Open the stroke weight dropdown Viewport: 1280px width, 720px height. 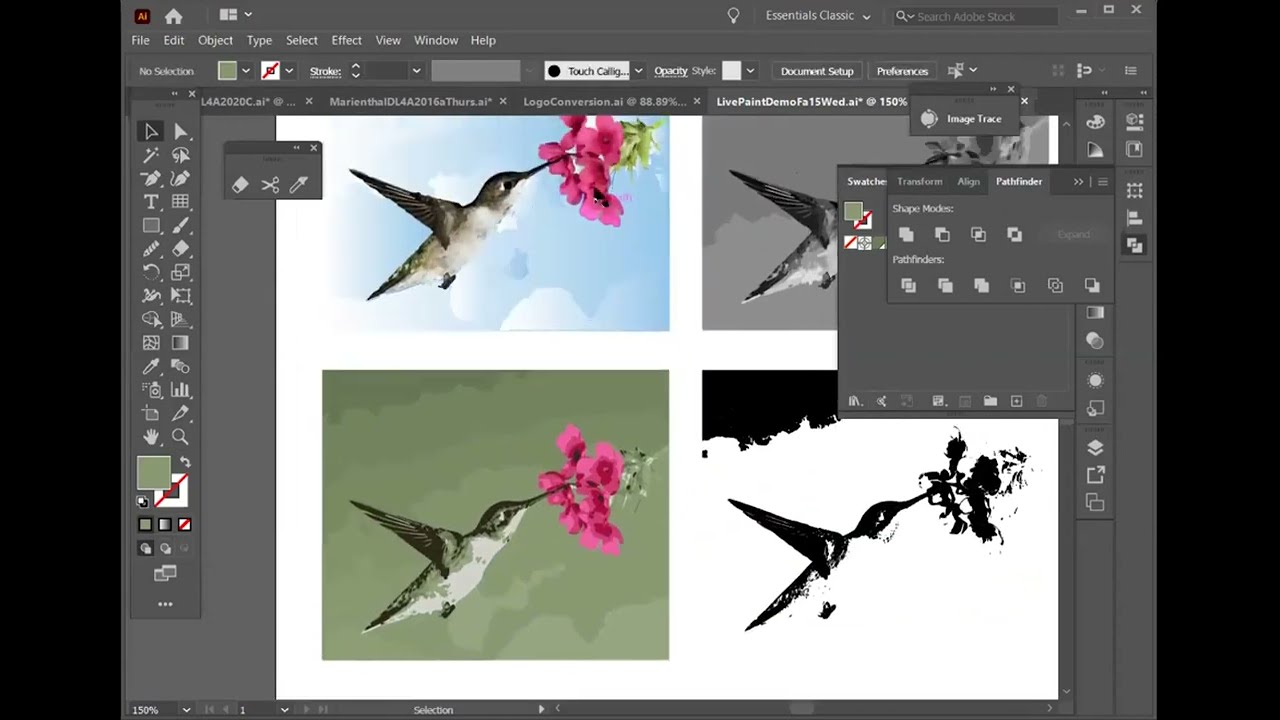(416, 71)
